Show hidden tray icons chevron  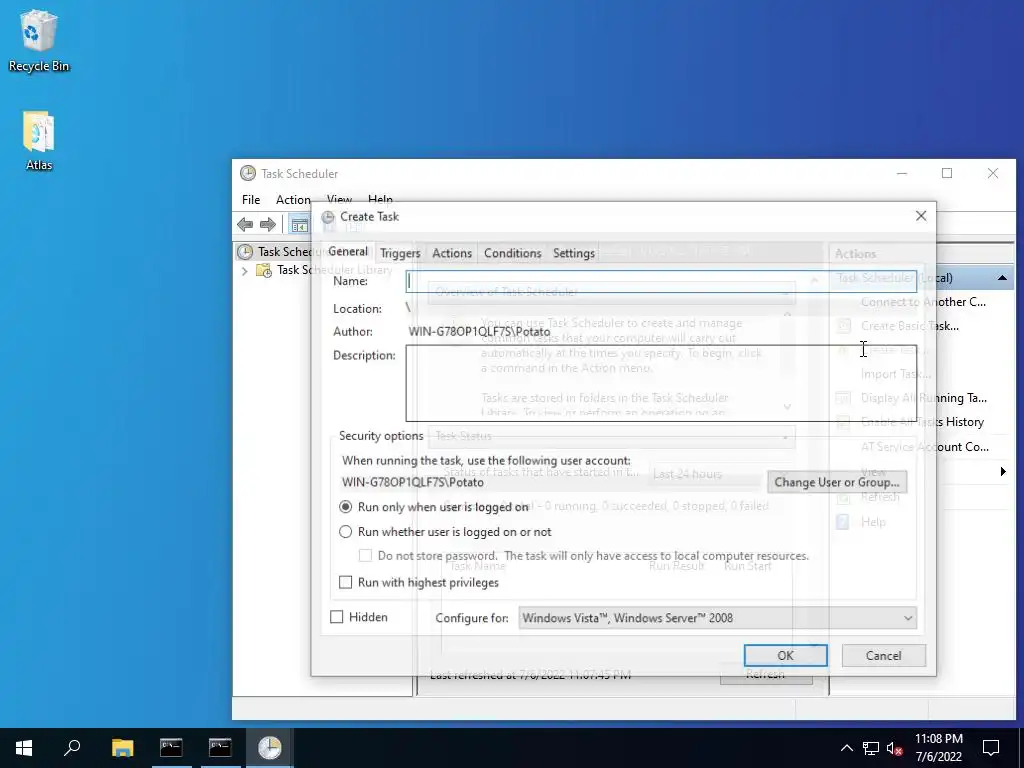click(x=846, y=748)
